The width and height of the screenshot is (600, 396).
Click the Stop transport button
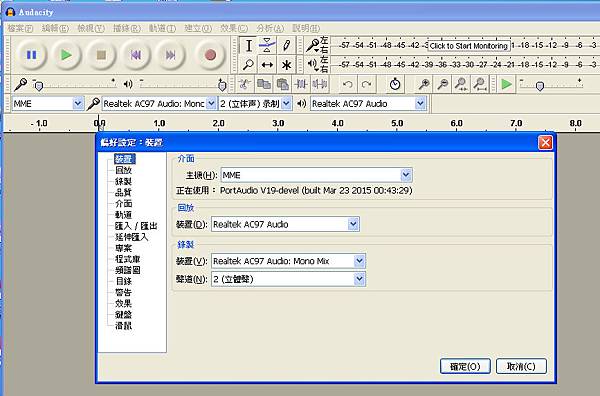point(101,55)
